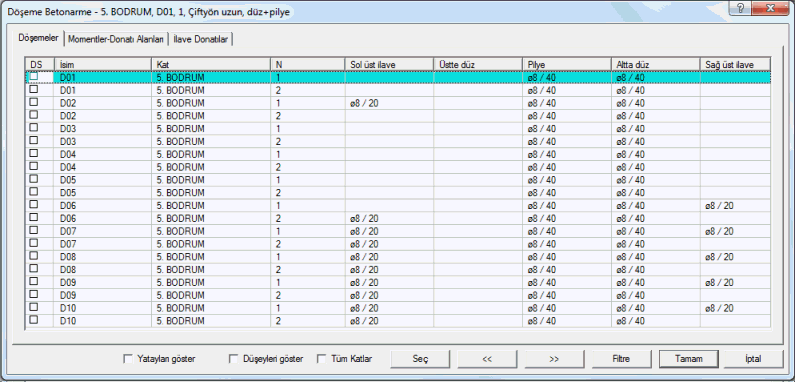Open the Filtre button

tap(621, 359)
